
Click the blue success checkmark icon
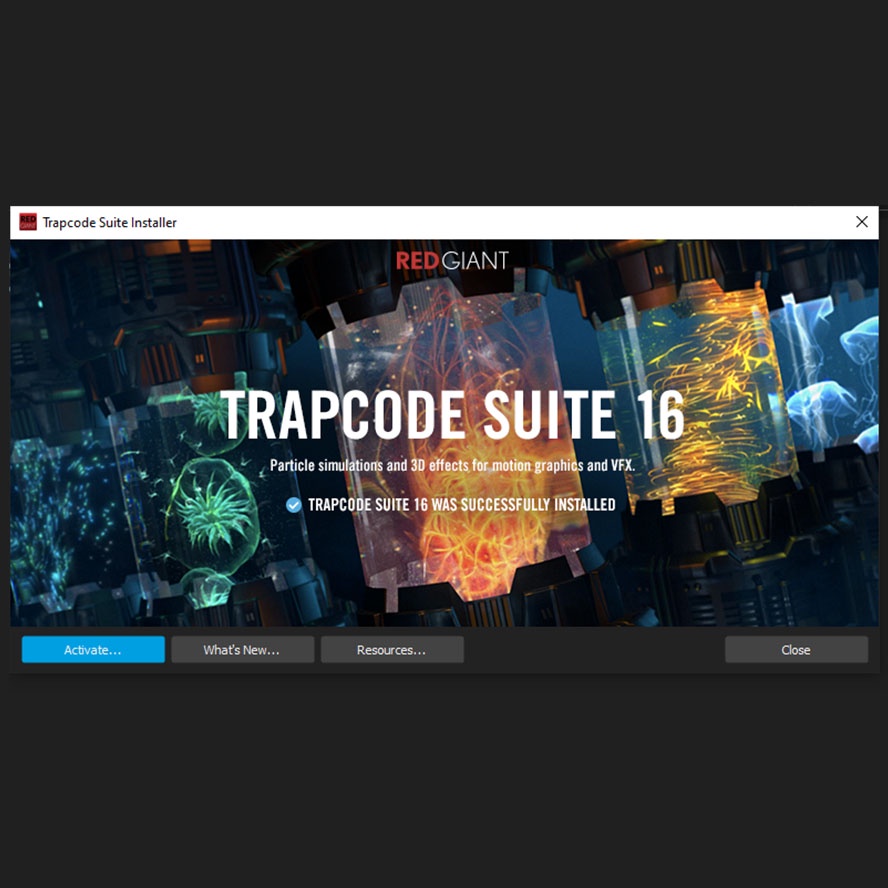[293, 505]
